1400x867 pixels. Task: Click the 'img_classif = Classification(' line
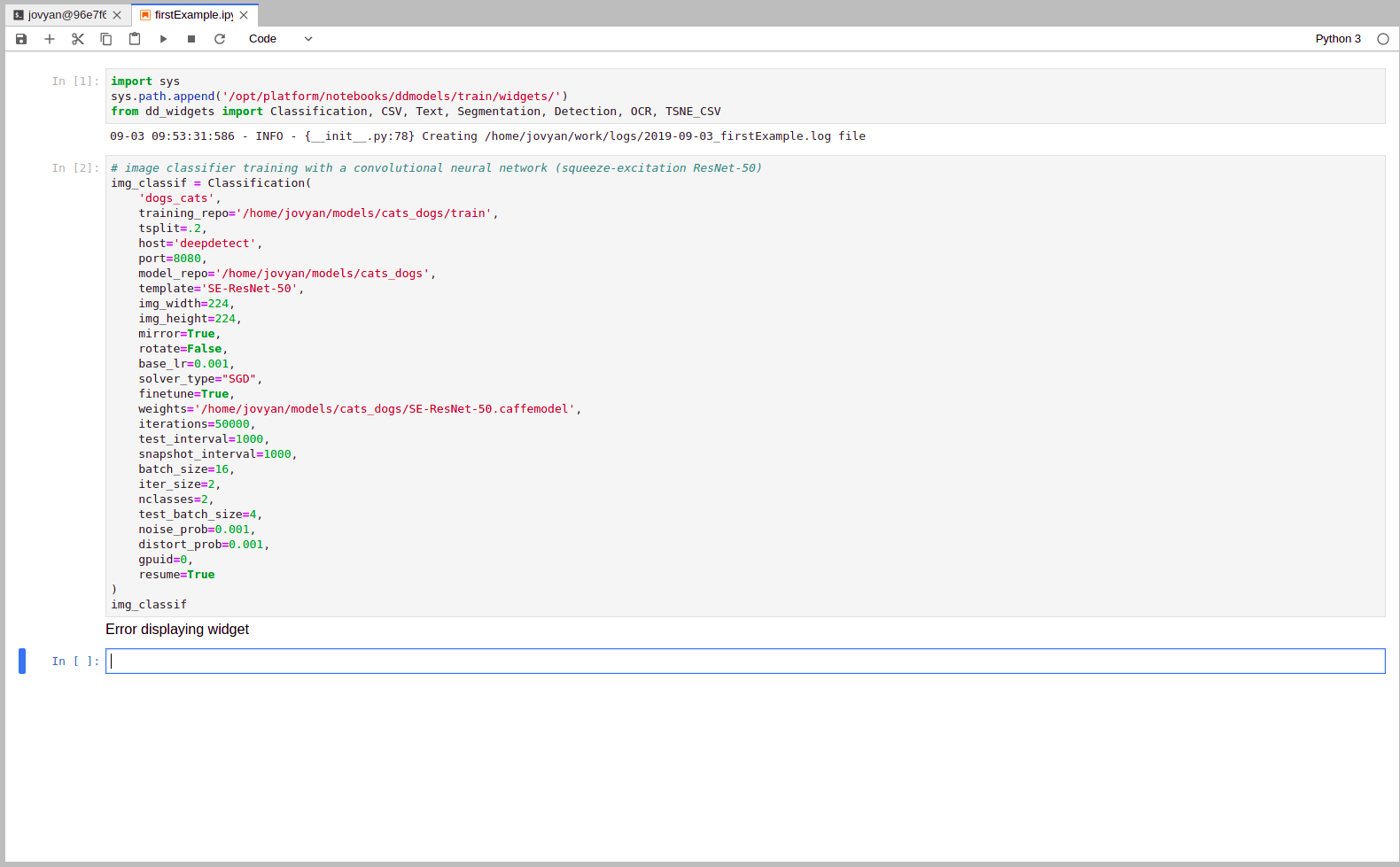pyautogui.click(x=211, y=183)
